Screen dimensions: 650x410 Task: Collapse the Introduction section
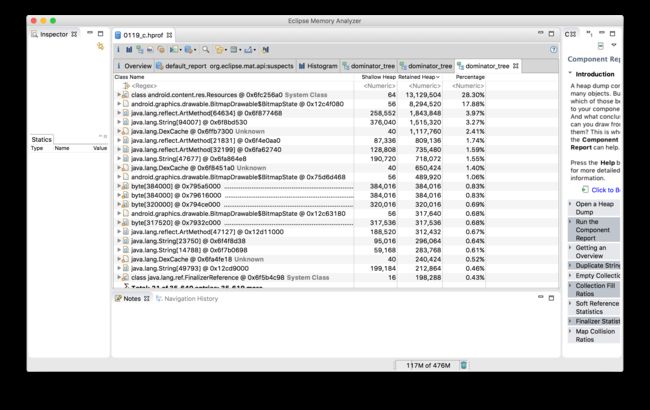point(570,73)
